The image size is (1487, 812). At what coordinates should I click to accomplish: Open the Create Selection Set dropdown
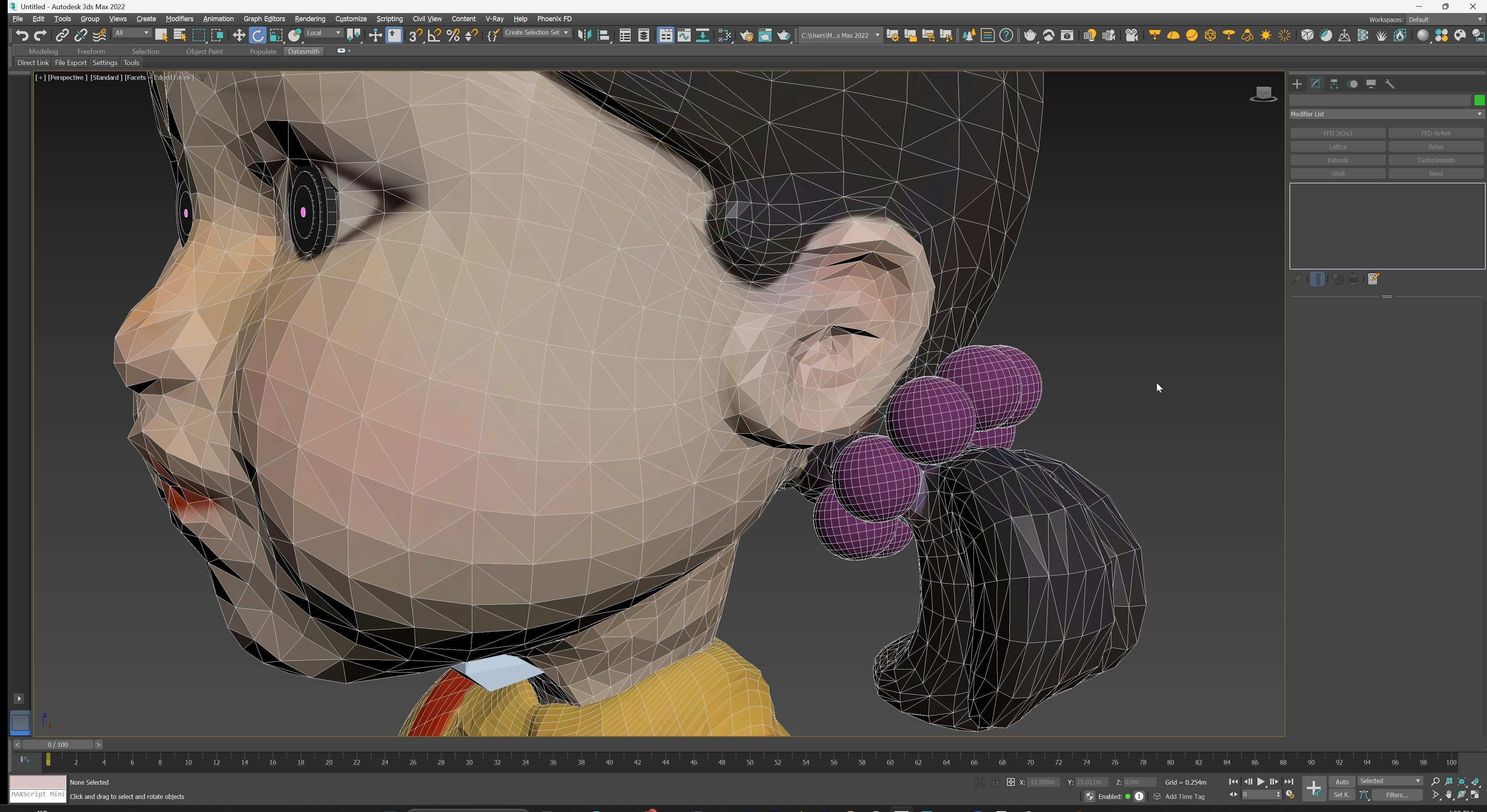pos(536,33)
